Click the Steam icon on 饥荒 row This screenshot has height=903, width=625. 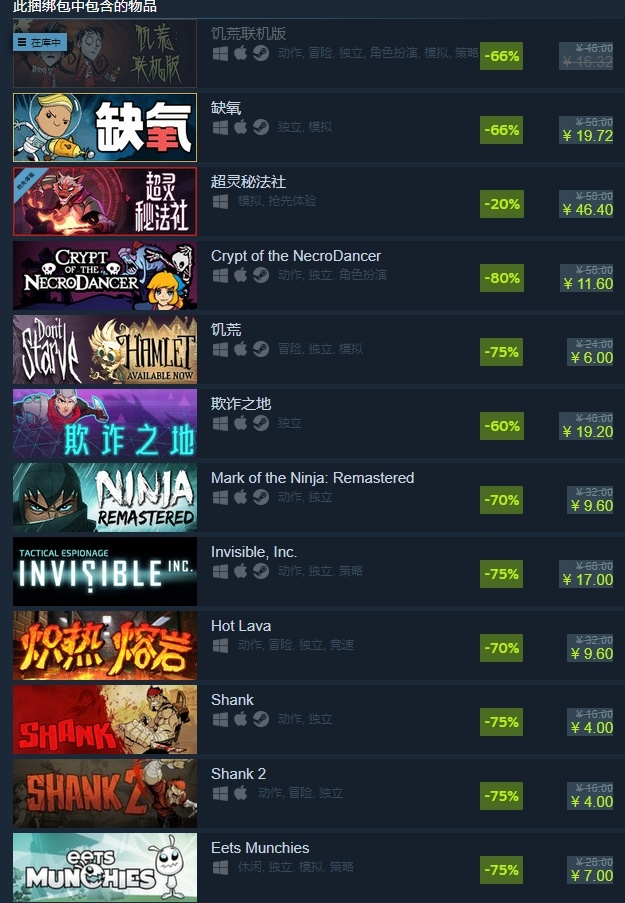tap(261, 349)
